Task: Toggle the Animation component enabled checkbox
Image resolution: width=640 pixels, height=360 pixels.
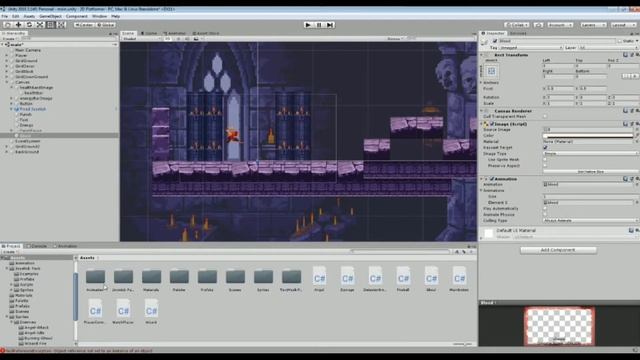Action: (492, 179)
